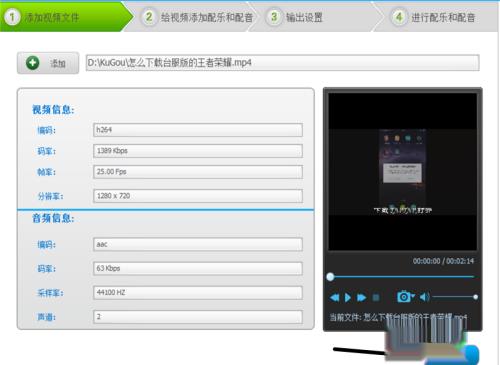
Task: Click the 音频信息 section heading
Action: pos(53,218)
